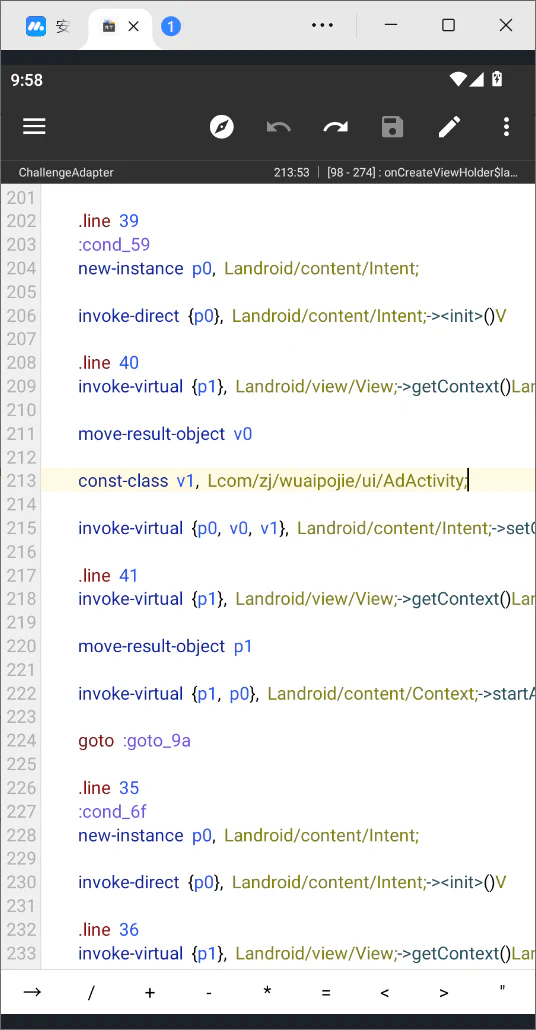536x1030 pixels.
Task: Place cursor on the '.line 39' directive
Action: pyautogui.click(x=108, y=221)
